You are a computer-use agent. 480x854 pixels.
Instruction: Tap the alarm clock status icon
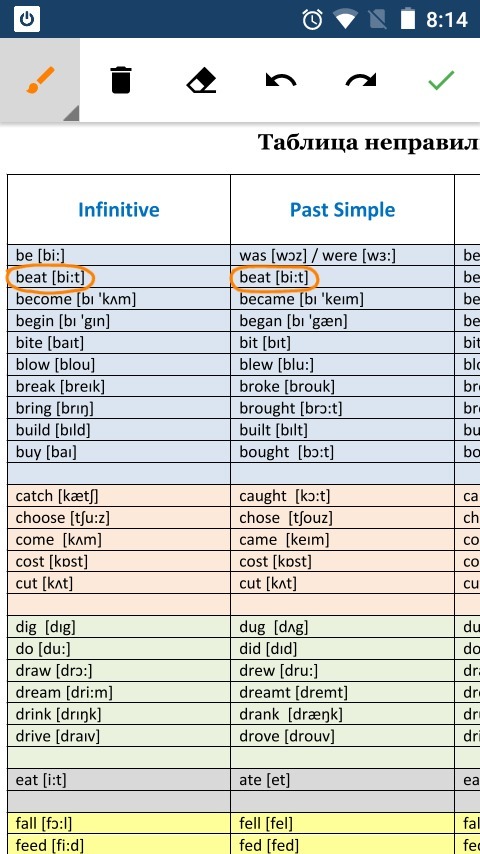(x=313, y=20)
